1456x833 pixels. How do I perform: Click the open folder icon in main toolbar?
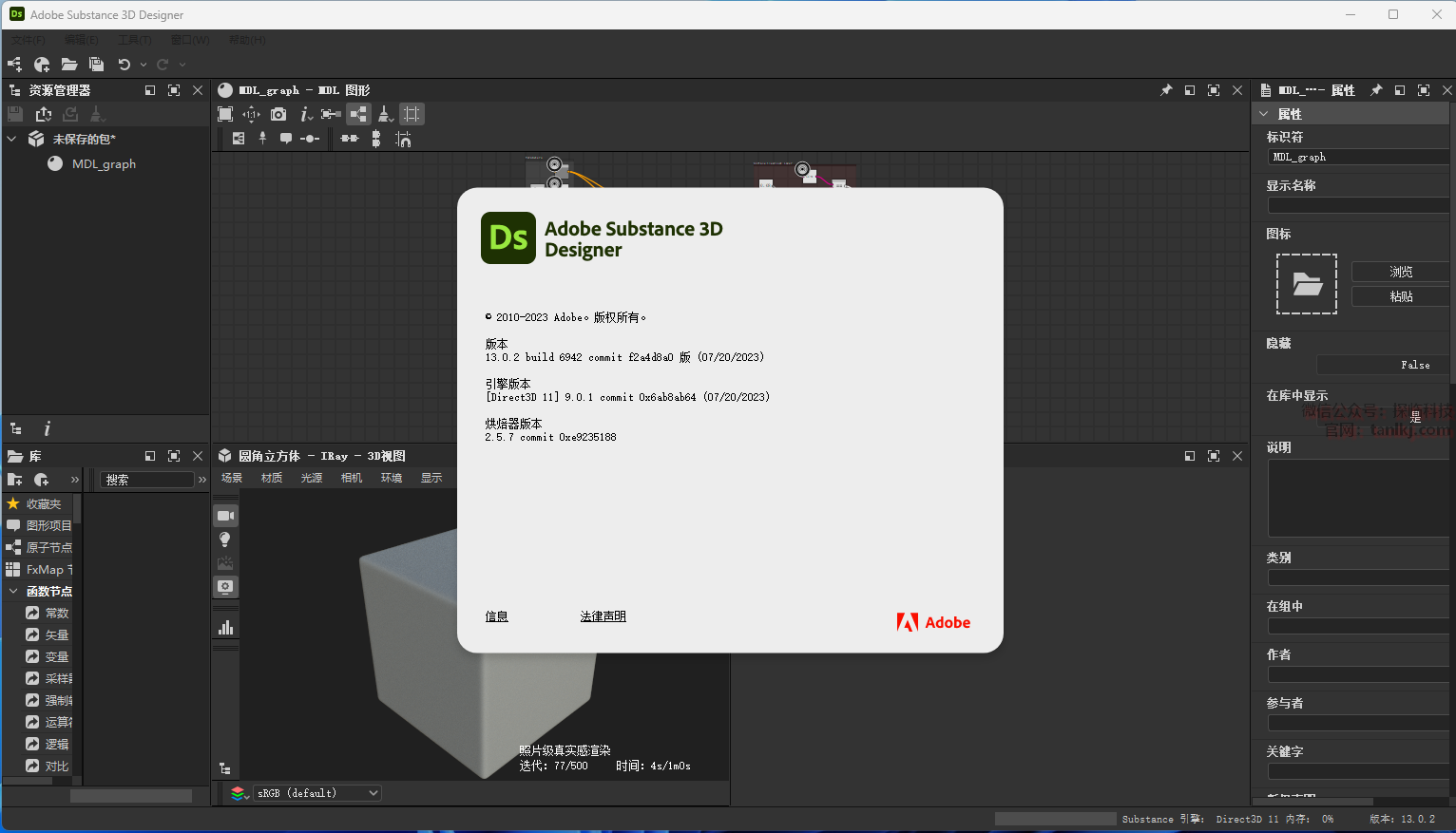[x=69, y=65]
